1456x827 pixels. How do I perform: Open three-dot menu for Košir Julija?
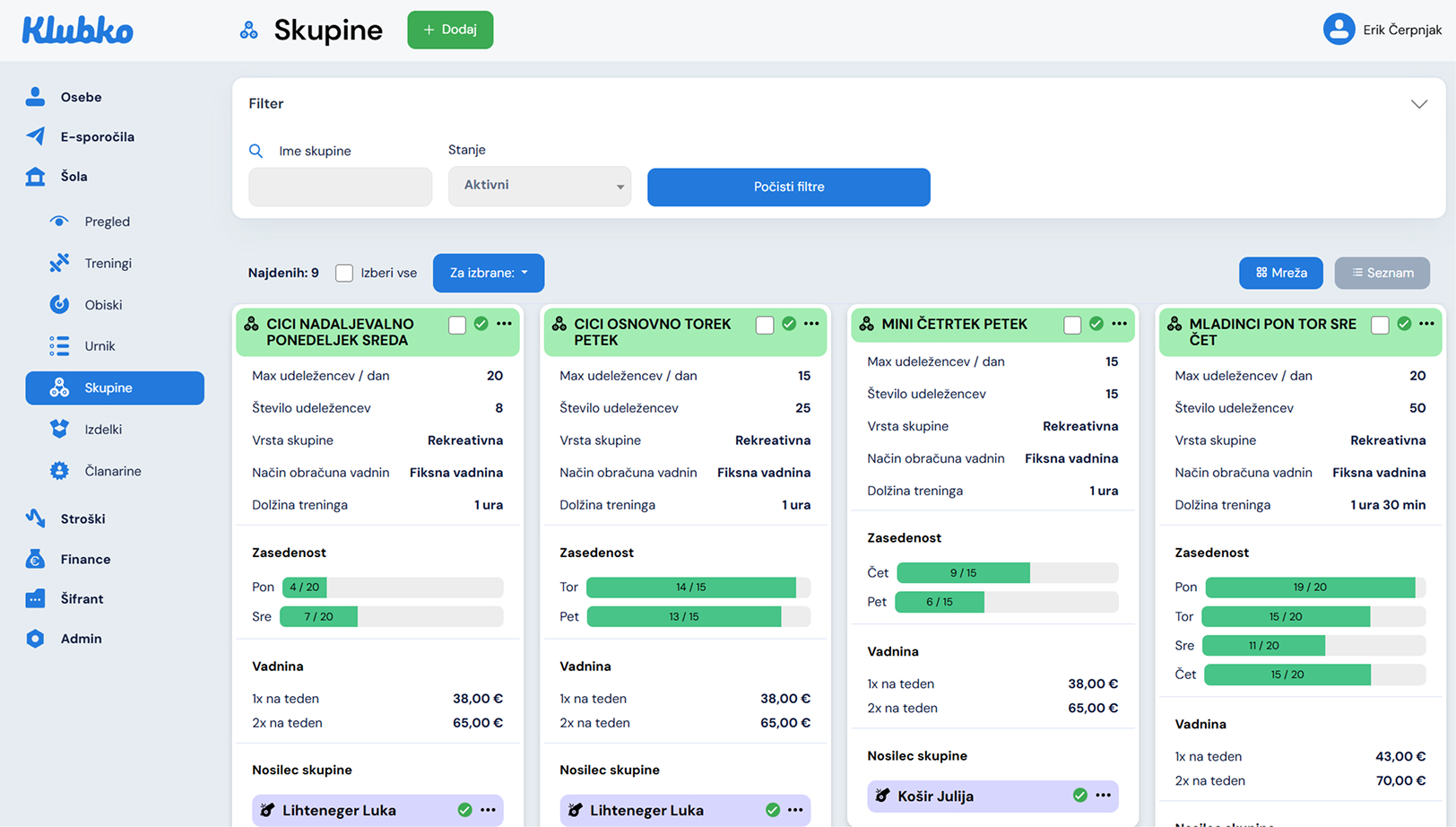coord(1103,796)
